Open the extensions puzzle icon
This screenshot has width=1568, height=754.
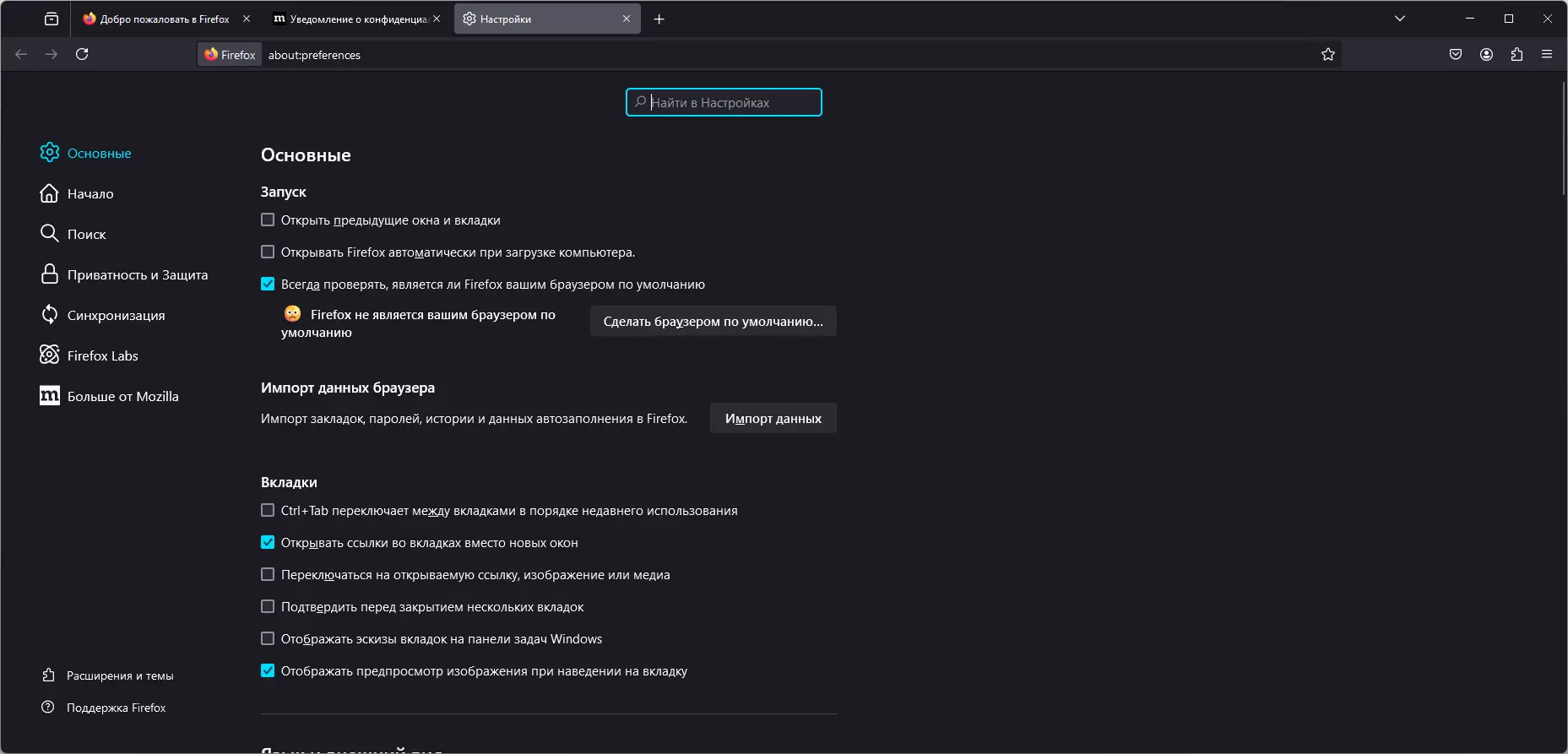point(1516,54)
